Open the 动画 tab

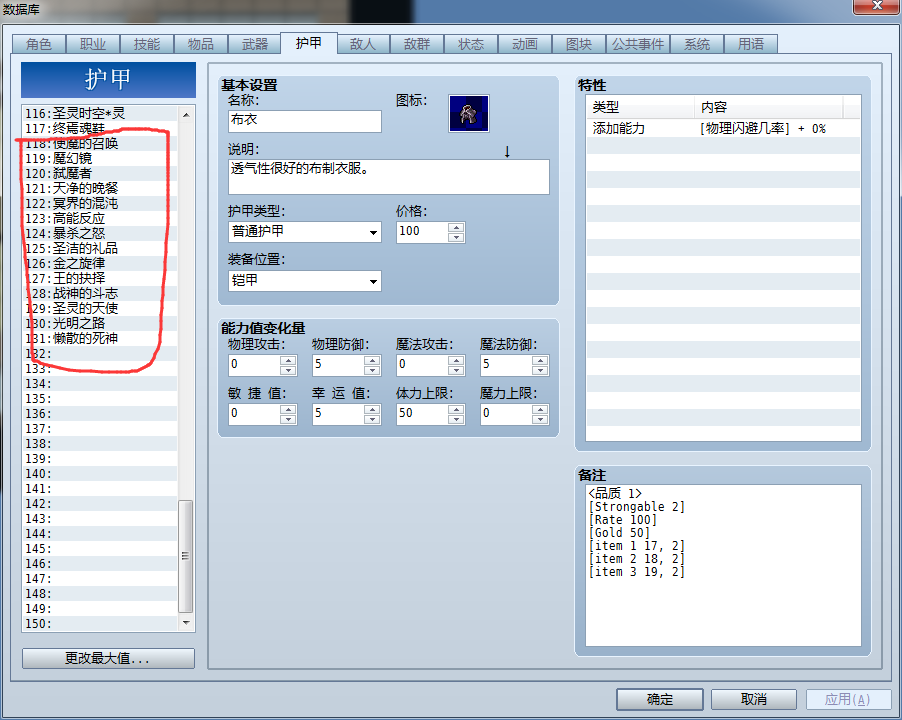tap(525, 44)
